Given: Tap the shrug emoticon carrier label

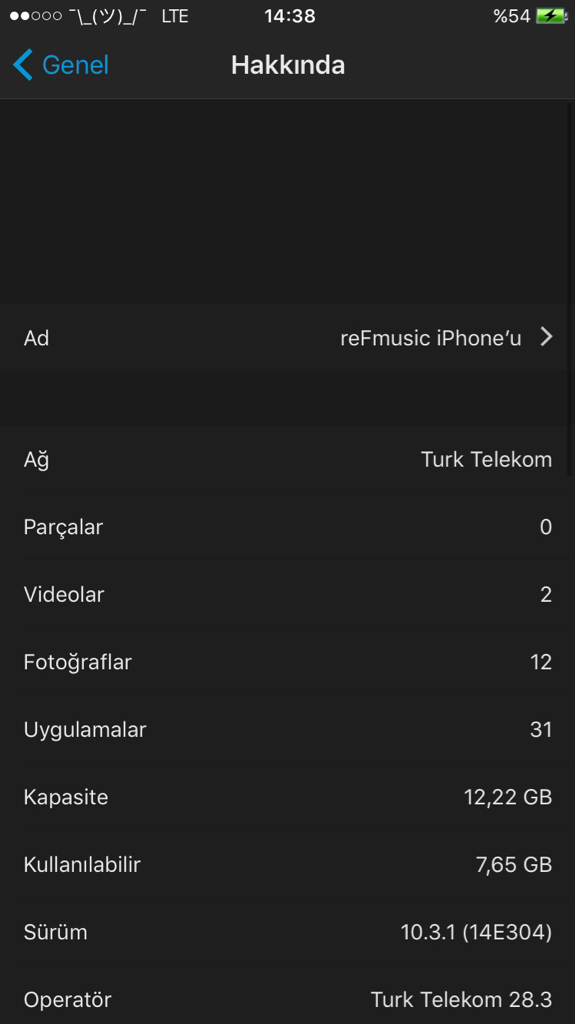Looking at the screenshot, I should click(107, 16).
